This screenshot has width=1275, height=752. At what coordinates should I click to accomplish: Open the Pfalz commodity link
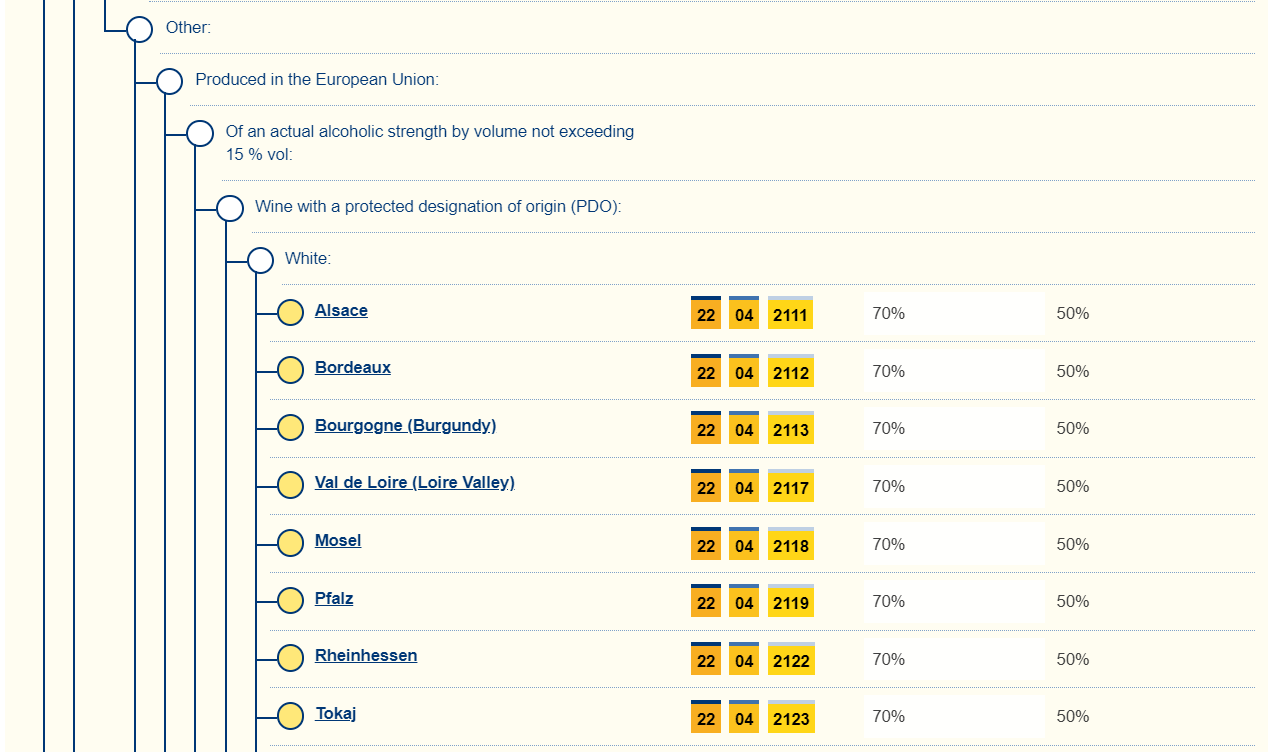click(334, 598)
